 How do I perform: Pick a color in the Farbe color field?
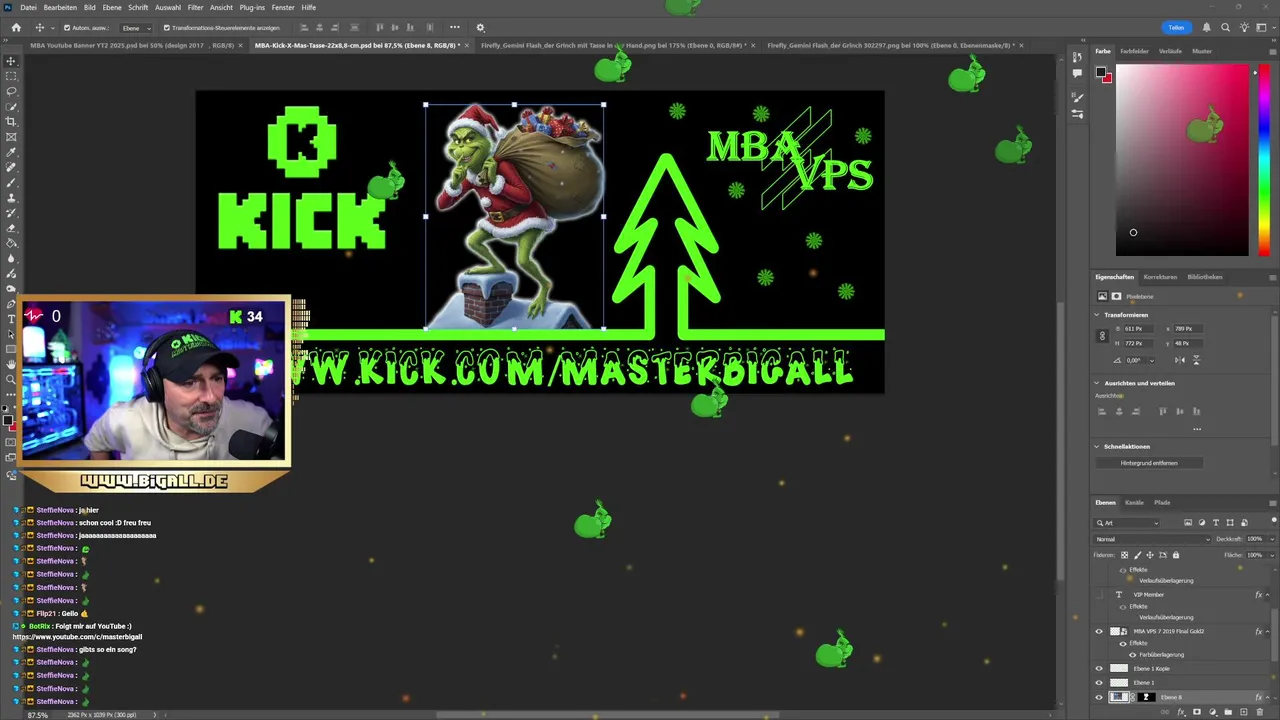tap(1182, 160)
